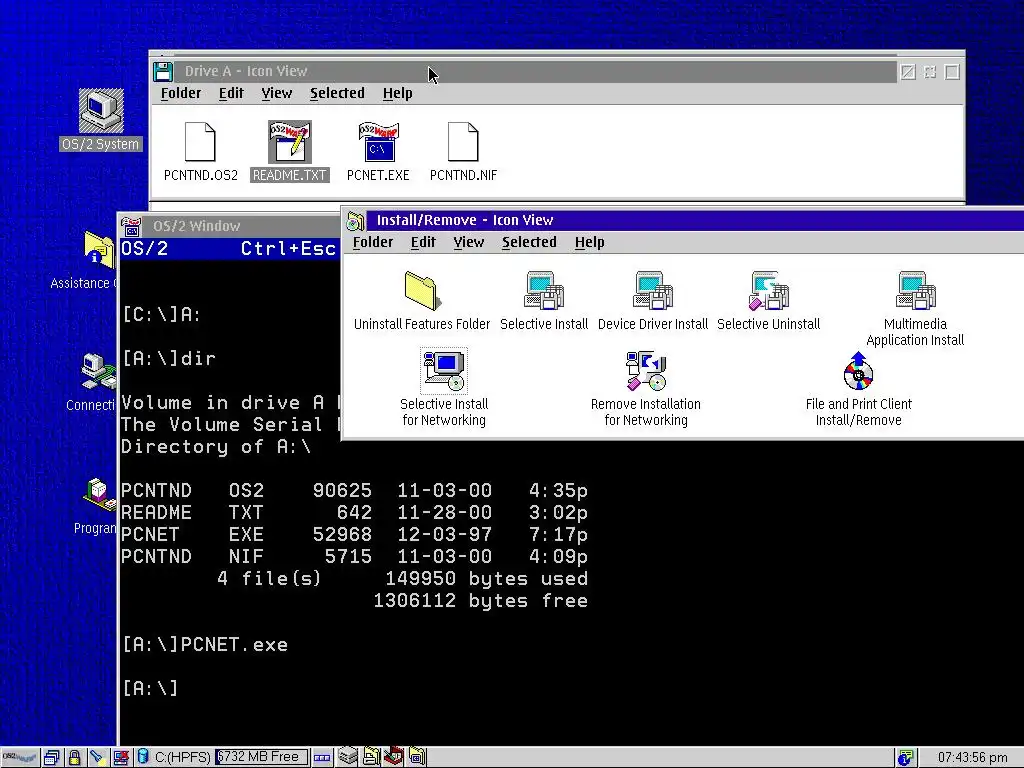
Task: Open Edit menu in Install/Remove window
Action: pos(423,242)
